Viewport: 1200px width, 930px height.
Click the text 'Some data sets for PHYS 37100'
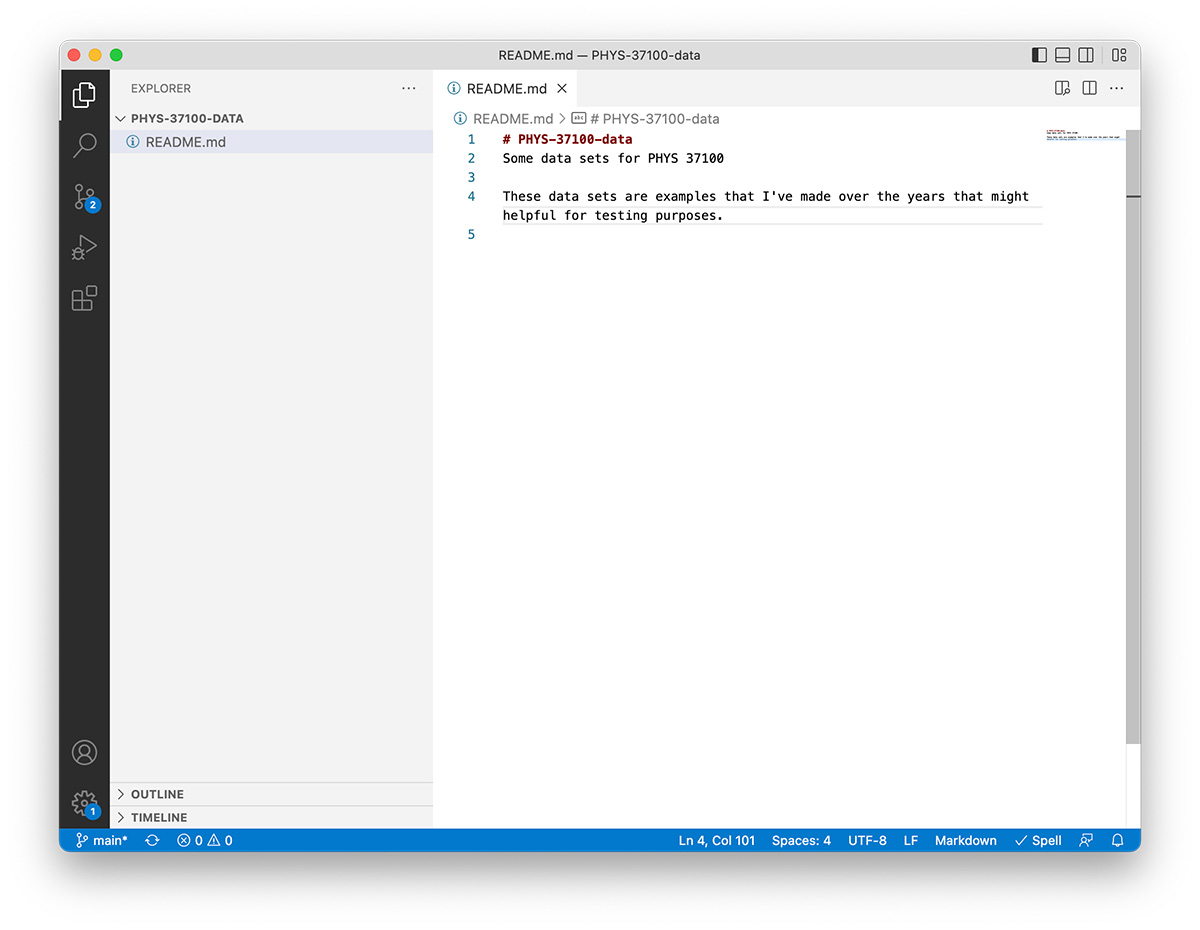click(x=613, y=158)
